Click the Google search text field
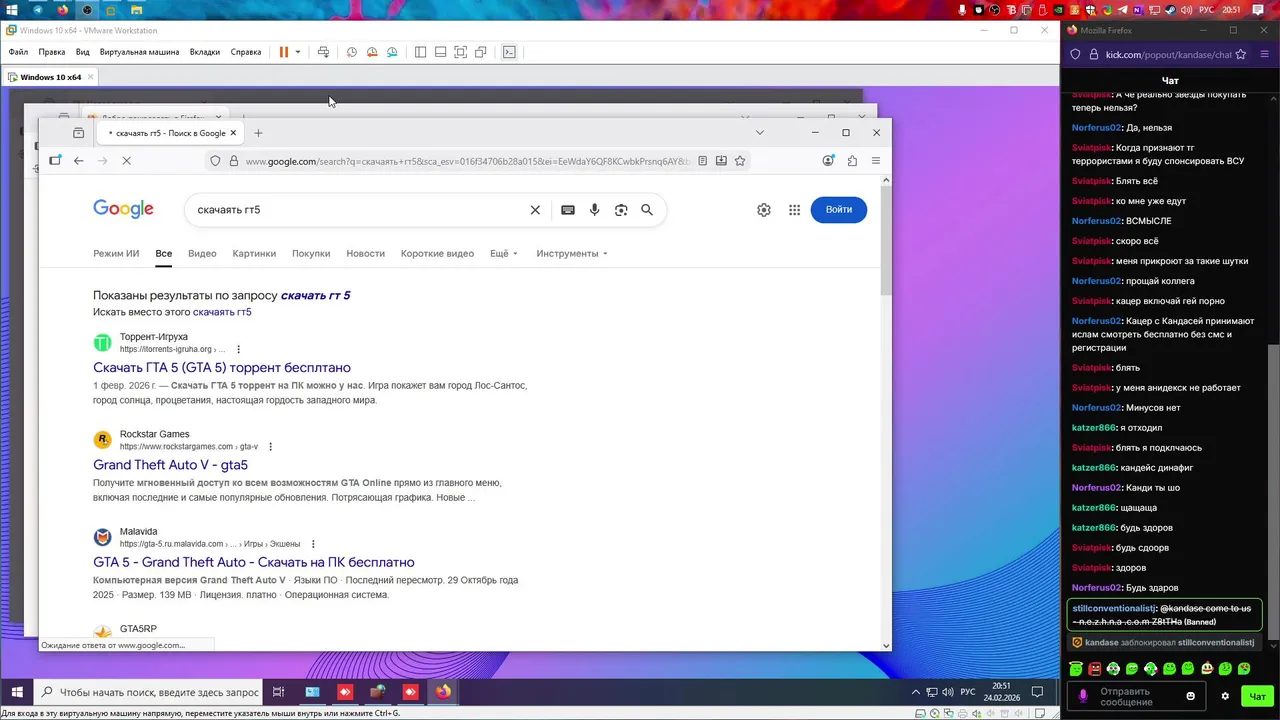 pyautogui.click(x=360, y=210)
